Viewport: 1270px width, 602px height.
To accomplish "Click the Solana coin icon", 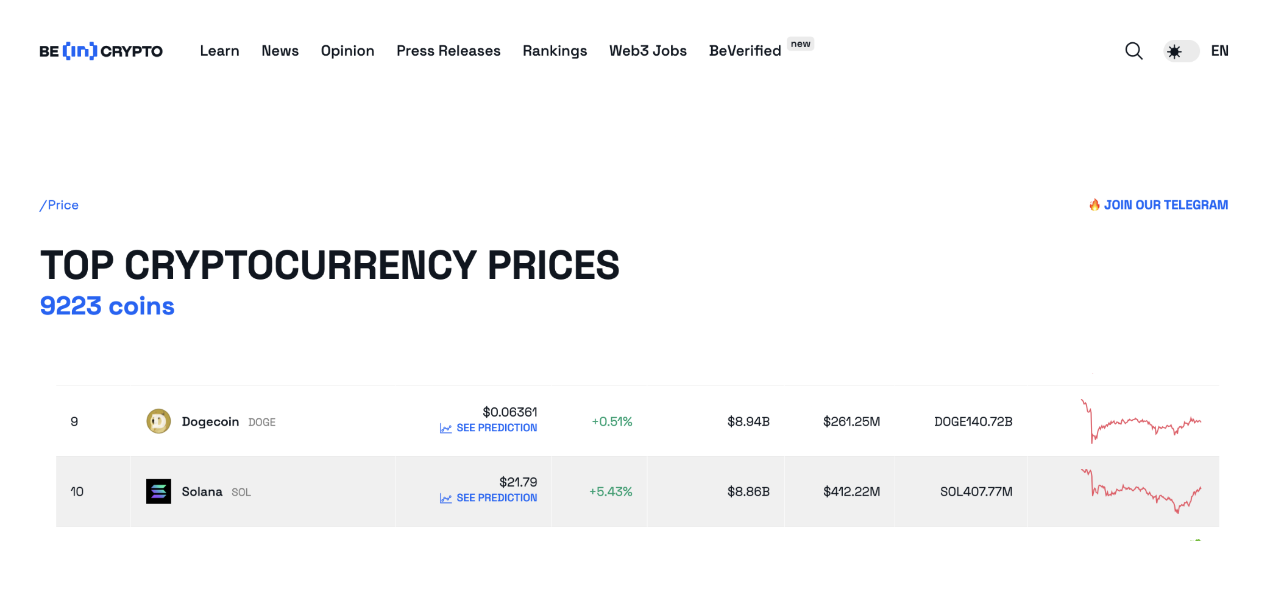I will click(x=158, y=492).
